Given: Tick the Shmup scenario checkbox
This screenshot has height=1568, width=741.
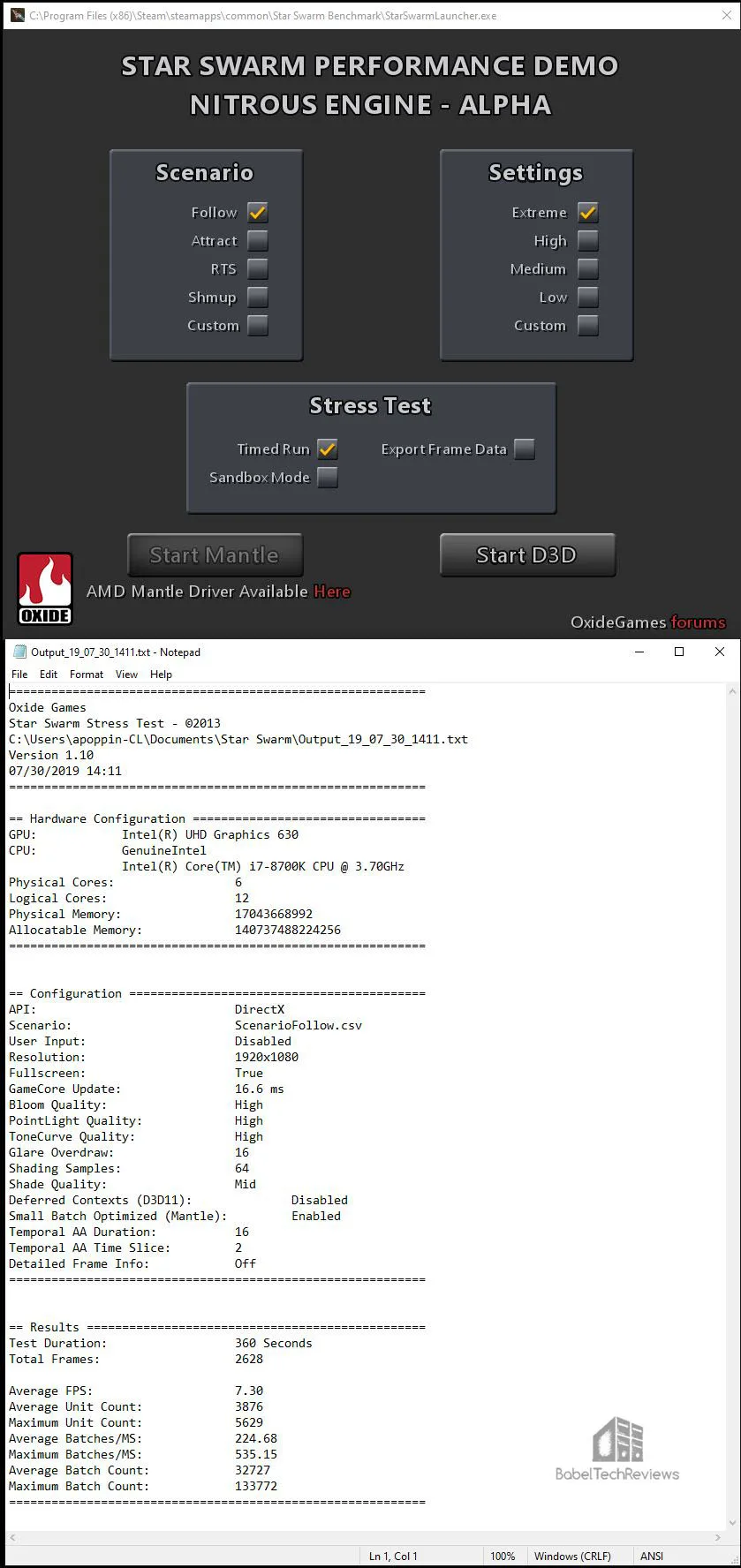Looking at the screenshot, I should coord(257,298).
